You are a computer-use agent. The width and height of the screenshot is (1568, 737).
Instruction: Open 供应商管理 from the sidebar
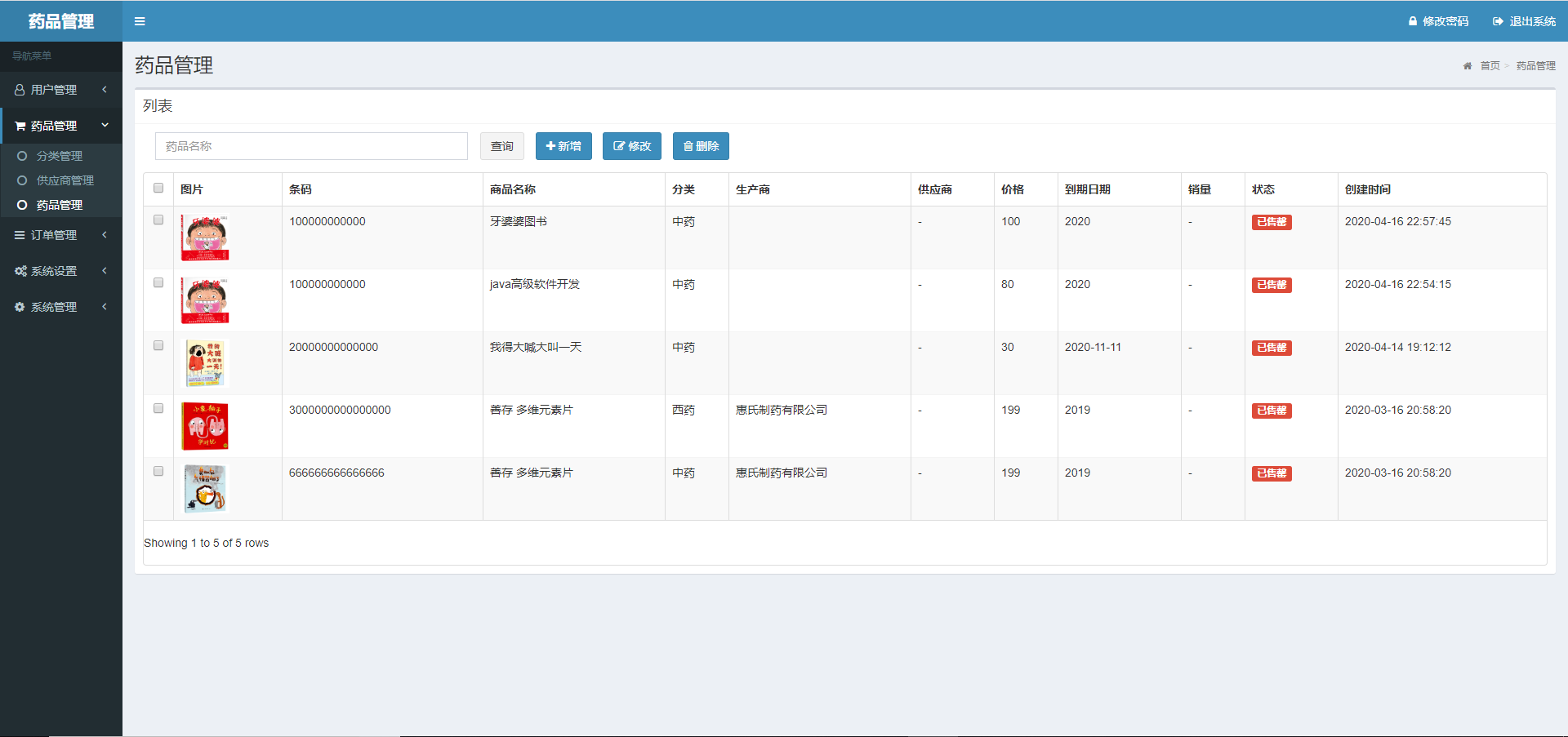click(x=67, y=180)
